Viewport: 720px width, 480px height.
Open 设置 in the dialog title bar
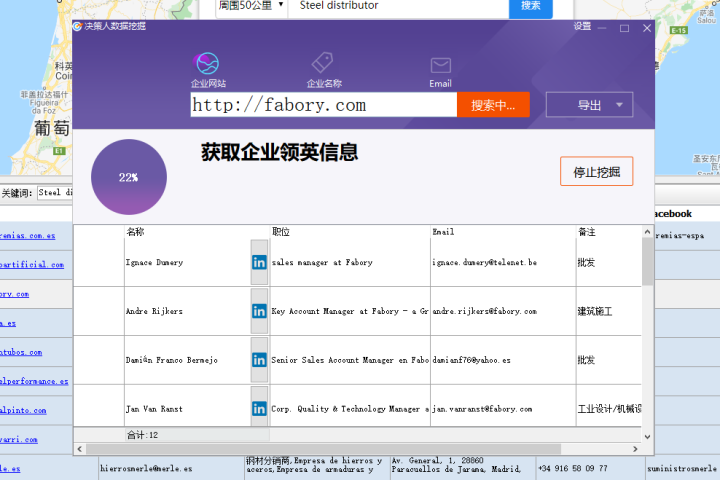[582, 26]
